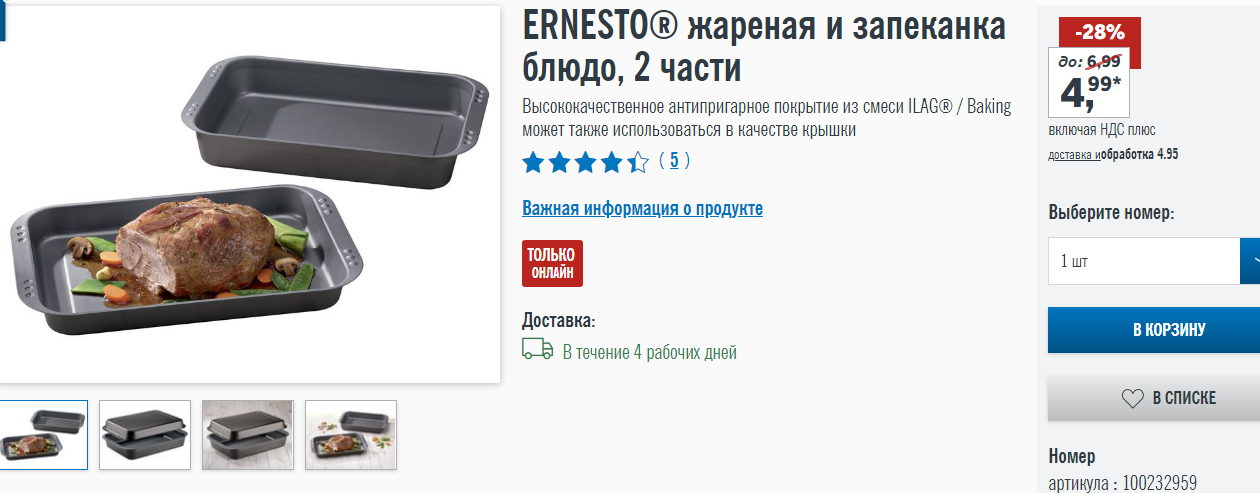Open the quantity dropdown arrow
This screenshot has width=1260, height=493.
coord(1250,261)
